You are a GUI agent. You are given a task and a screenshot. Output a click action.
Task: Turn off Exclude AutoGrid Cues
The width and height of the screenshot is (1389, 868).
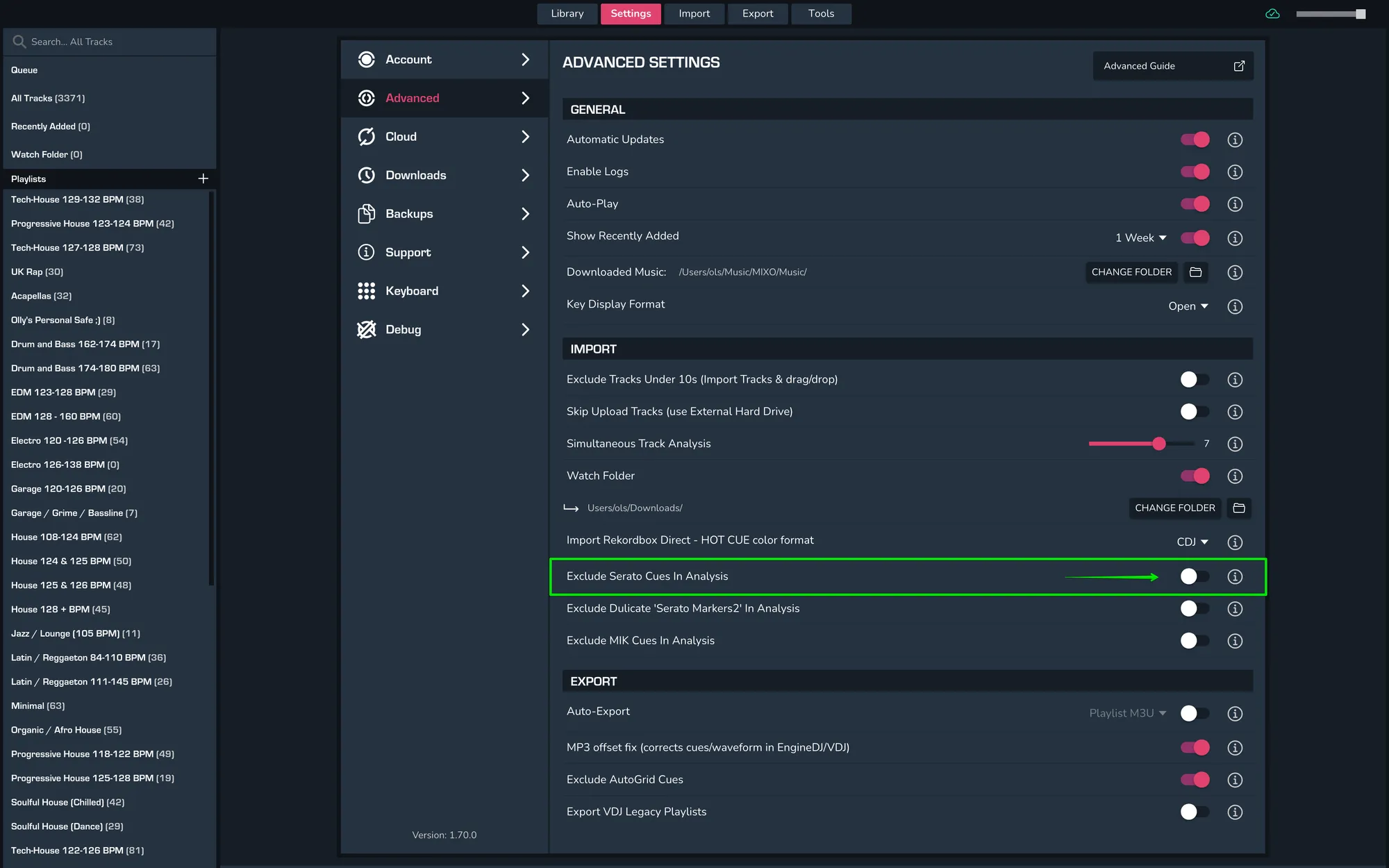click(x=1195, y=779)
